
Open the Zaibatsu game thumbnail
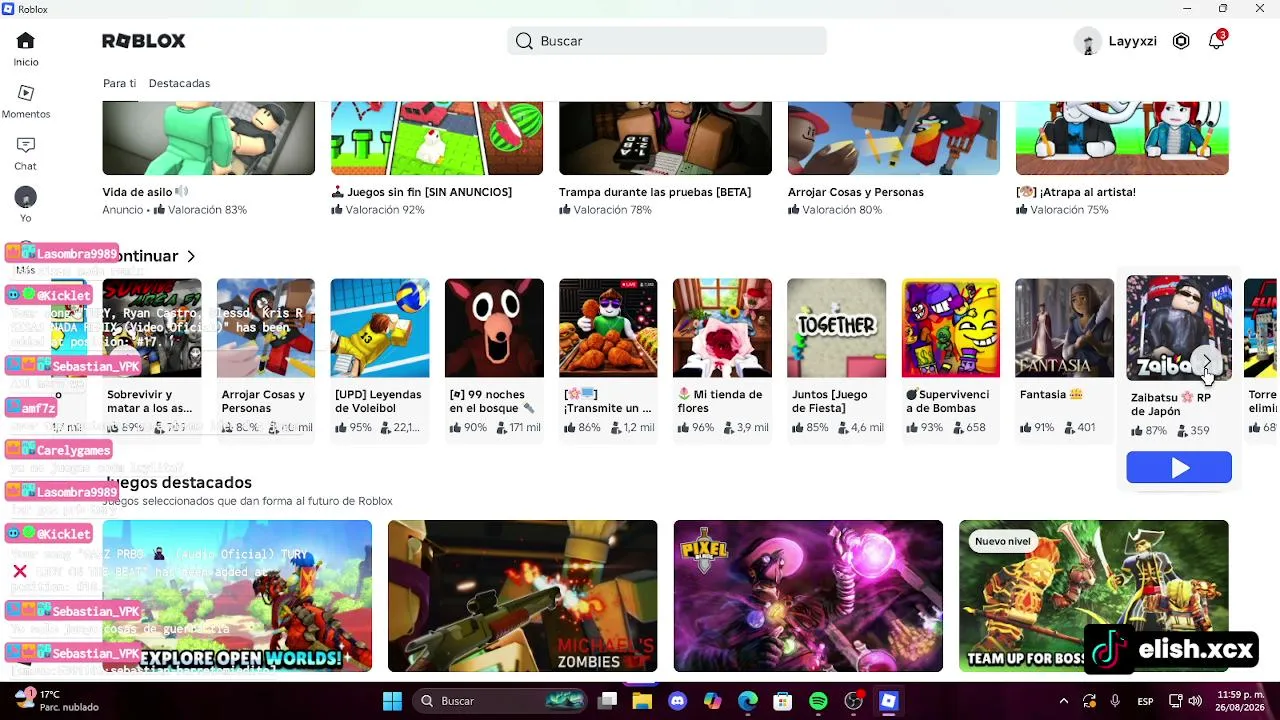(x=1179, y=328)
